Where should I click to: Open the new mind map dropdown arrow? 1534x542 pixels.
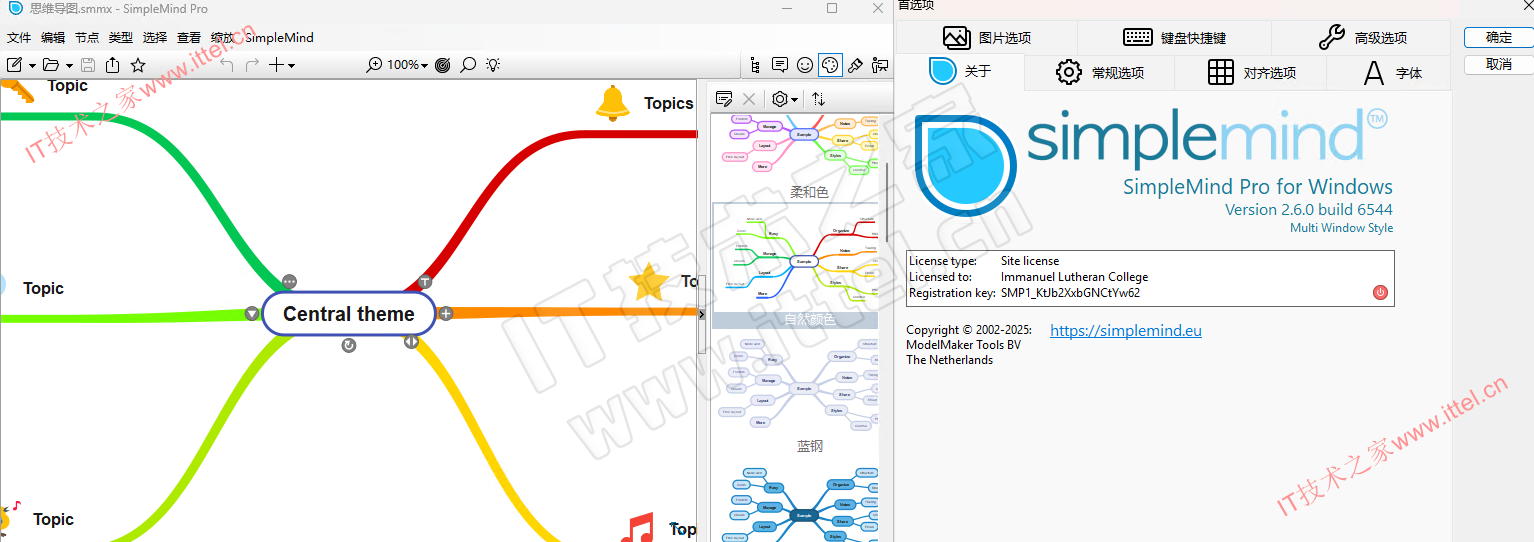pyautogui.click(x=32, y=66)
